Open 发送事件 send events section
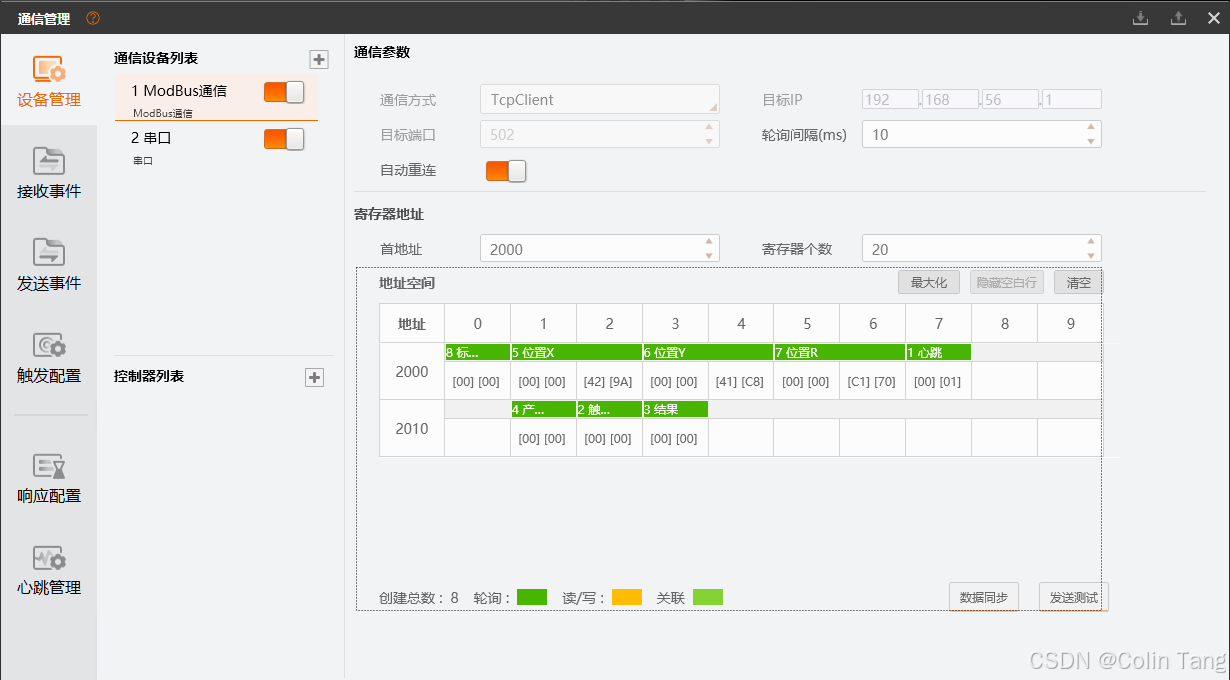The image size is (1230, 680). [x=49, y=265]
